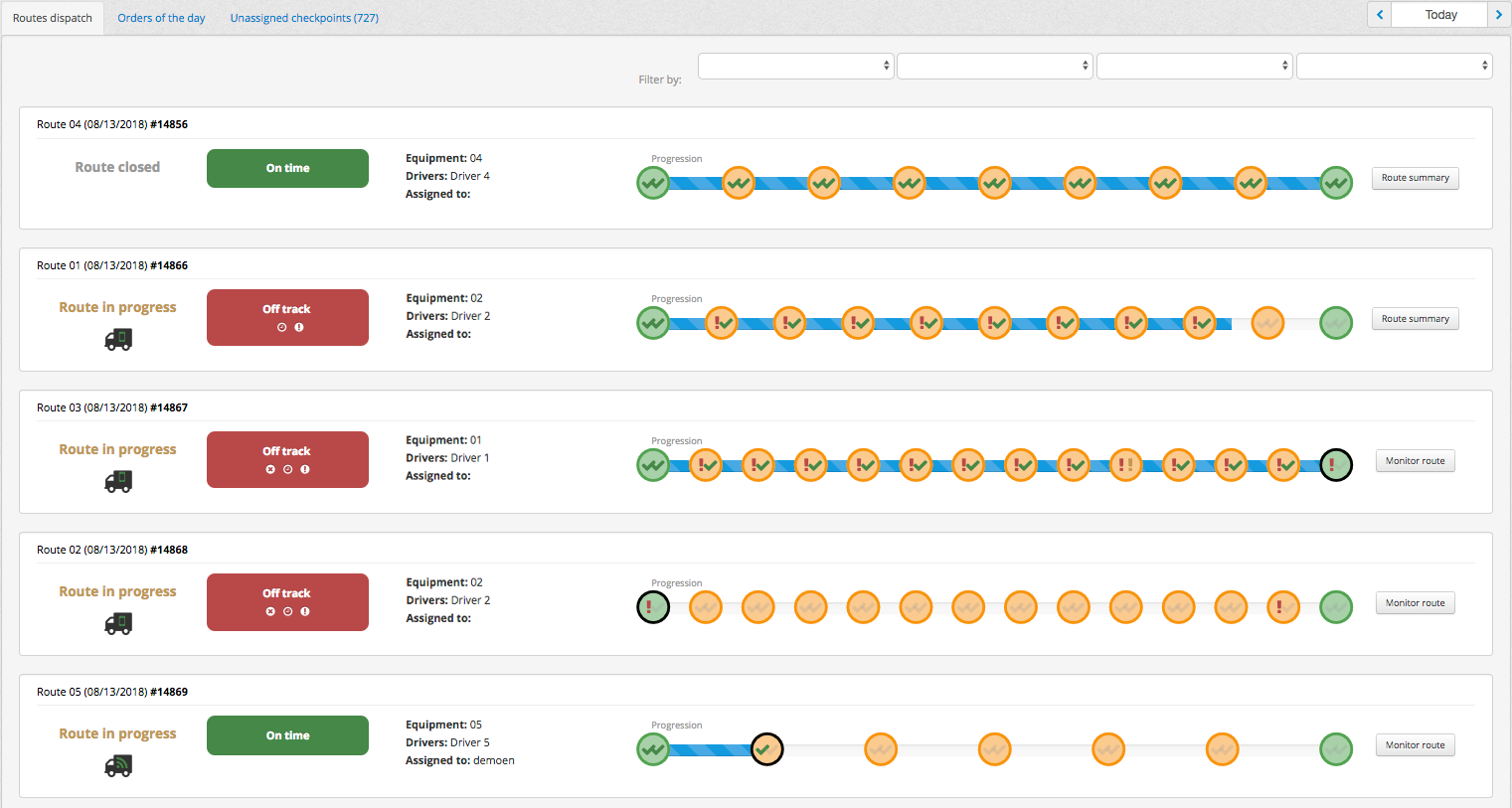Click X icon in Route 03 Off track badge
Viewport: 1512px width, 808px height.
[x=270, y=469]
